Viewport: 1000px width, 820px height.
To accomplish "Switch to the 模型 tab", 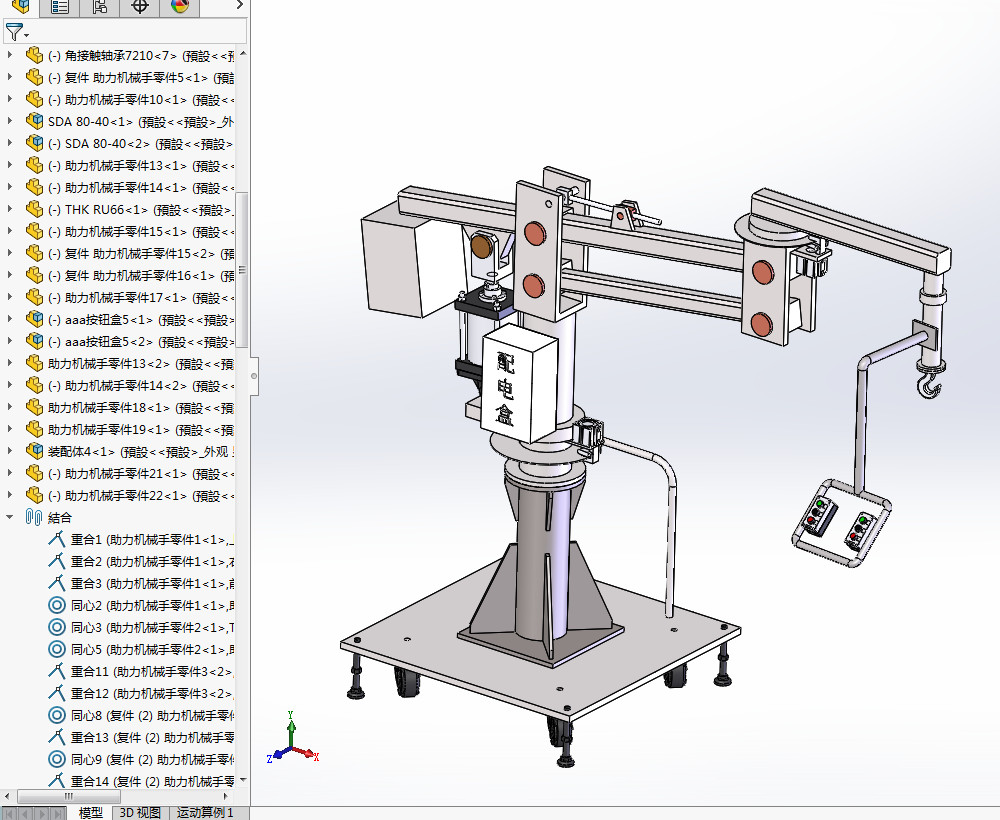I will pyautogui.click(x=90, y=812).
